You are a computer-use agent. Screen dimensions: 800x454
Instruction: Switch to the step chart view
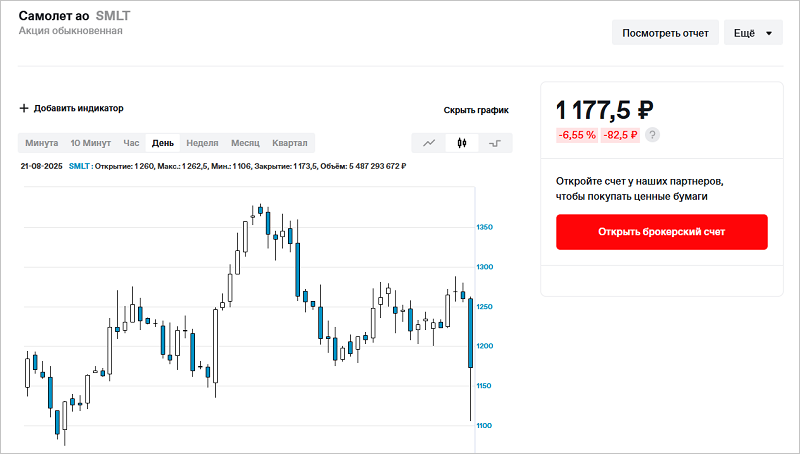pyautogui.click(x=494, y=143)
